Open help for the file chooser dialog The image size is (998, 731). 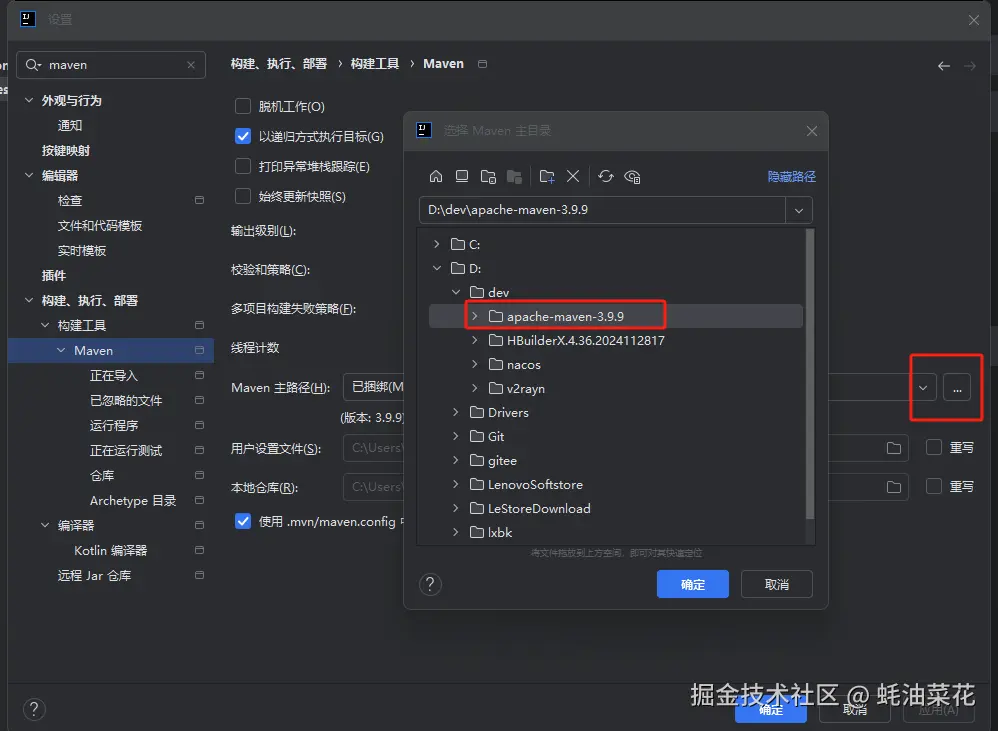click(x=430, y=584)
